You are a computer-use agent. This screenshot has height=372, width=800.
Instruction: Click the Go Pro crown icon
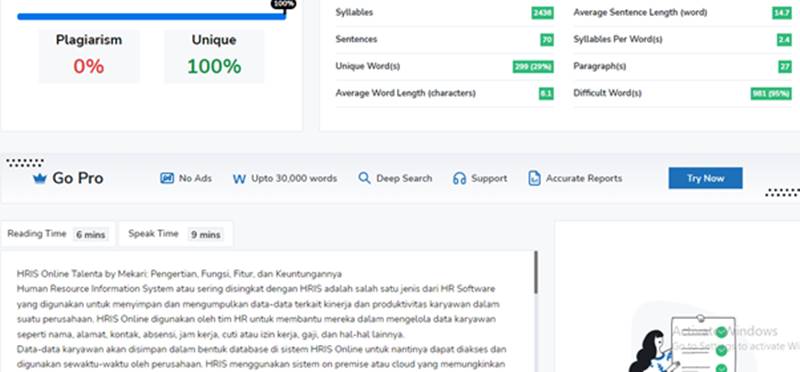(x=39, y=178)
